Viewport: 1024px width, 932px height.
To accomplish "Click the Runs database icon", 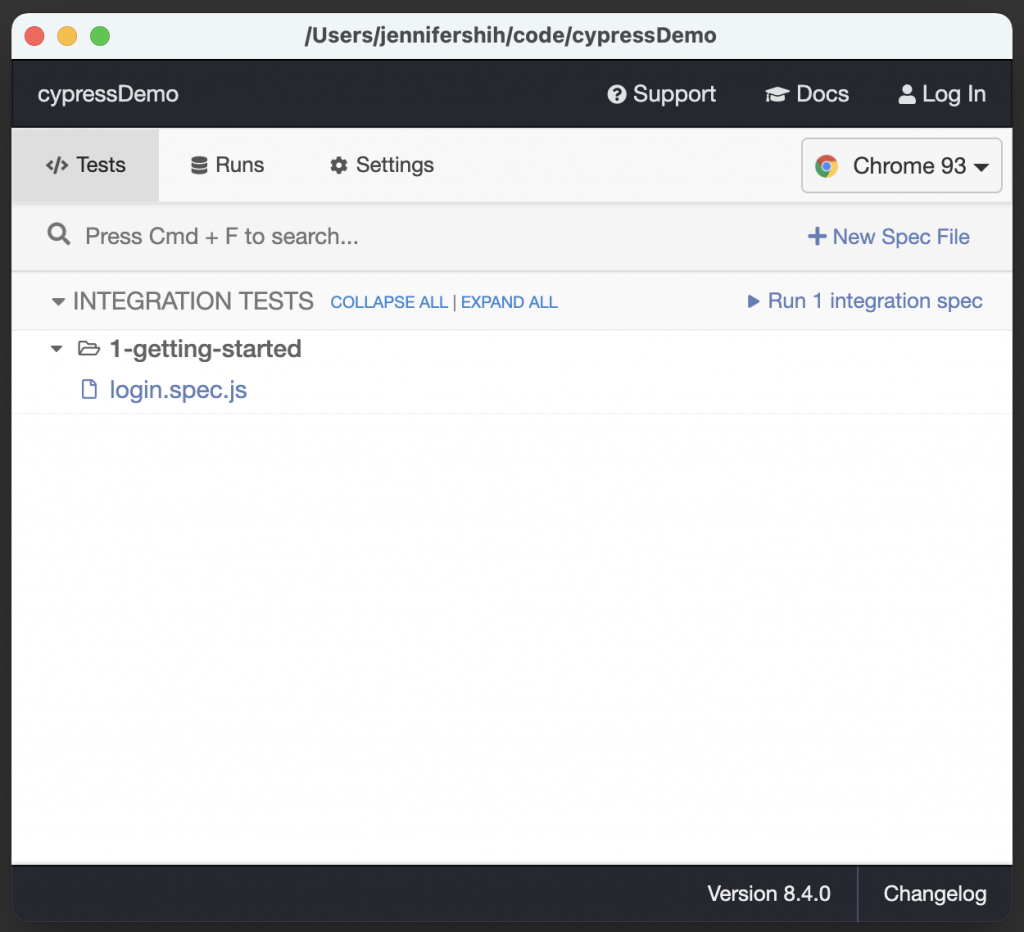I will click(x=199, y=165).
